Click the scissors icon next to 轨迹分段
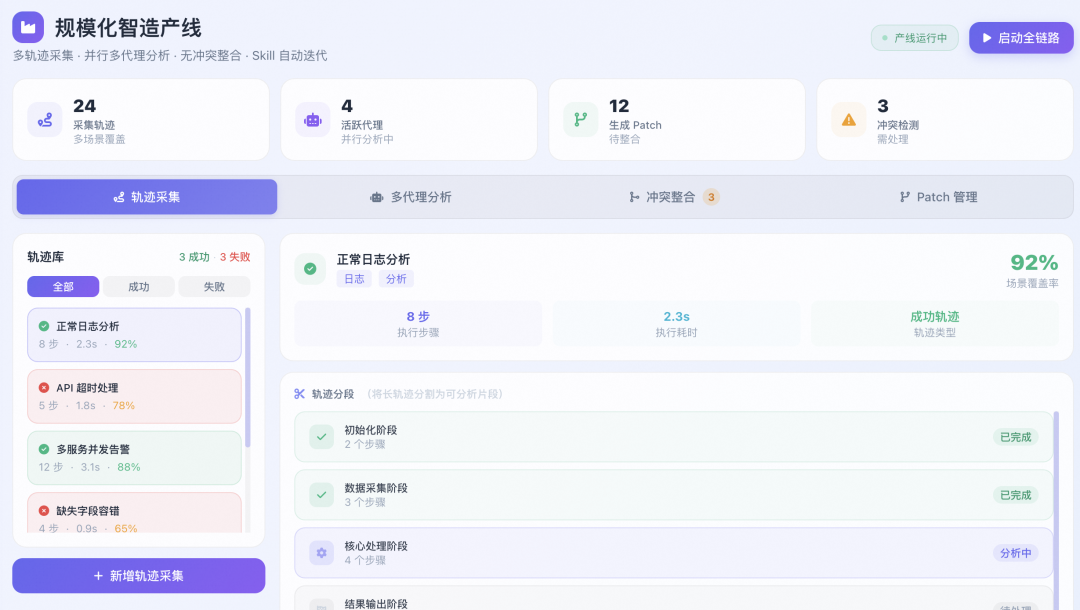The image size is (1080, 610). (300, 394)
